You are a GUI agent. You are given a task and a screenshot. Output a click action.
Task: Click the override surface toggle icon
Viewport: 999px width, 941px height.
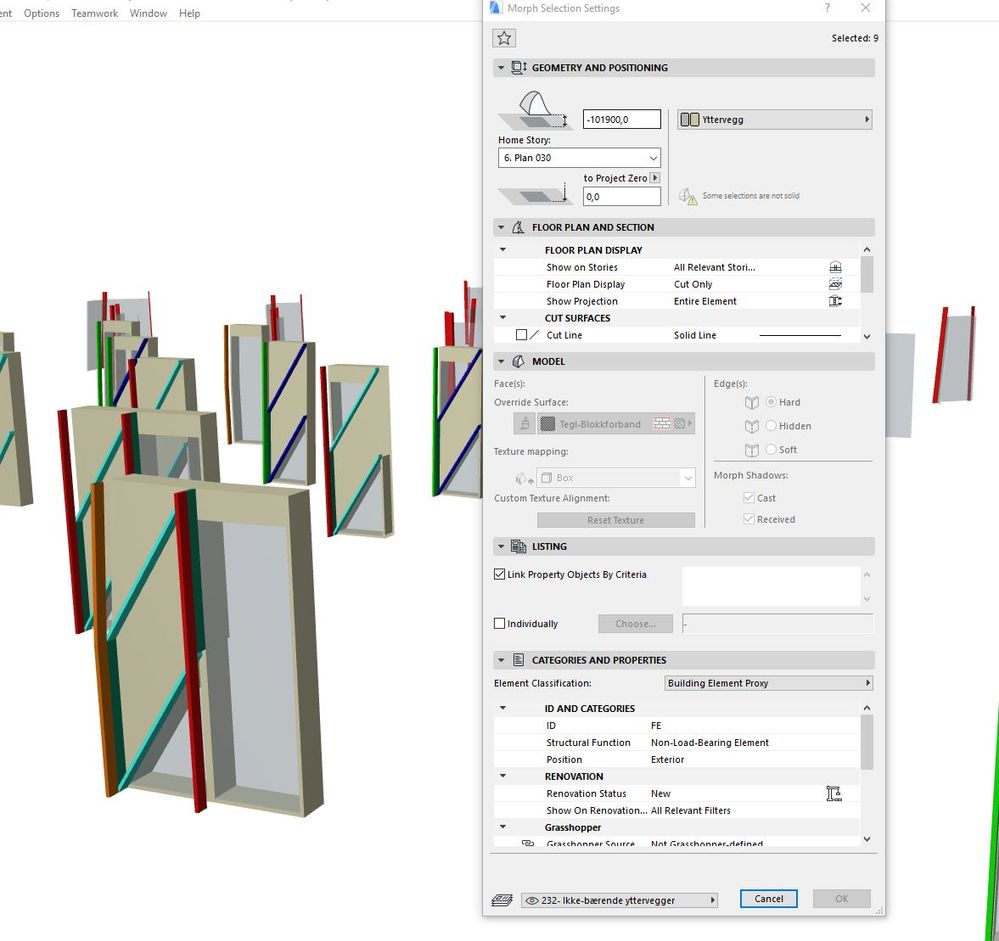coord(525,424)
